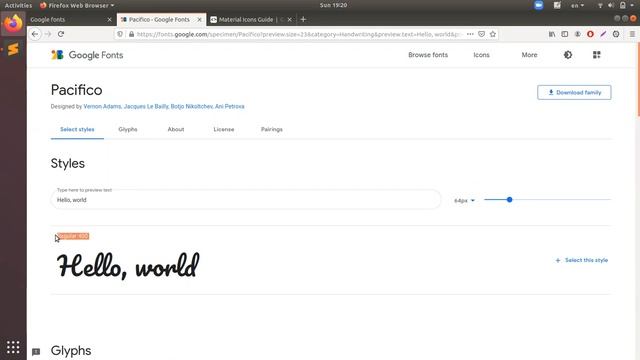
Task: Open the Firefox hamburger menu
Action: (x=632, y=34)
